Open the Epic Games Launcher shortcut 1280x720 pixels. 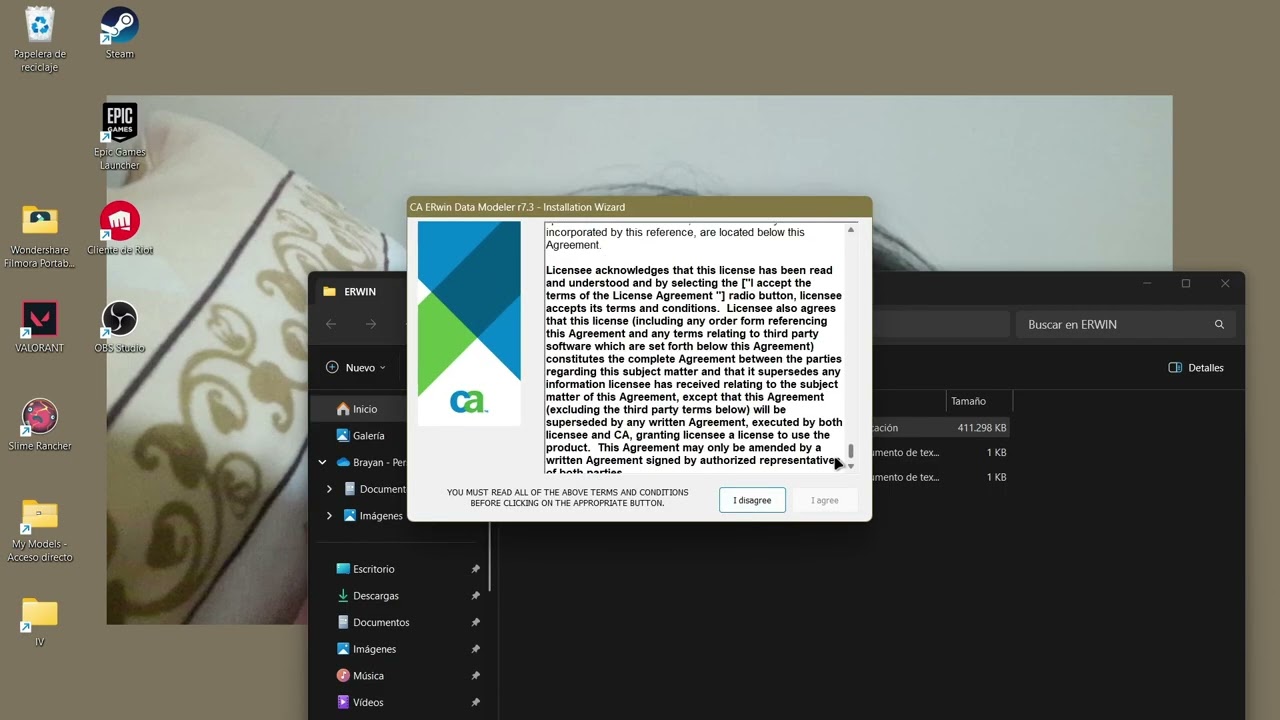click(x=120, y=137)
